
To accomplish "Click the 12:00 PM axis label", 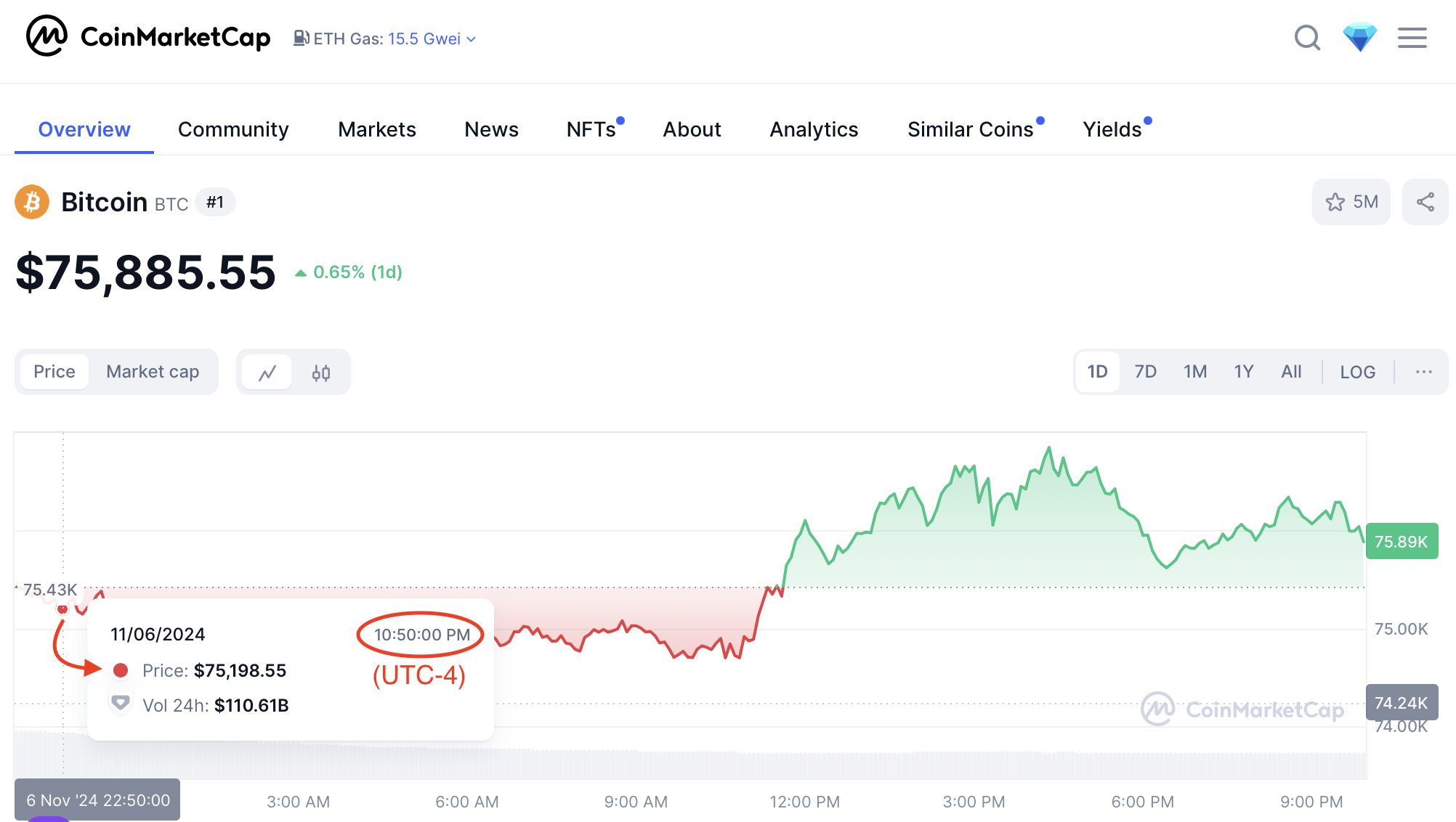I will click(804, 802).
